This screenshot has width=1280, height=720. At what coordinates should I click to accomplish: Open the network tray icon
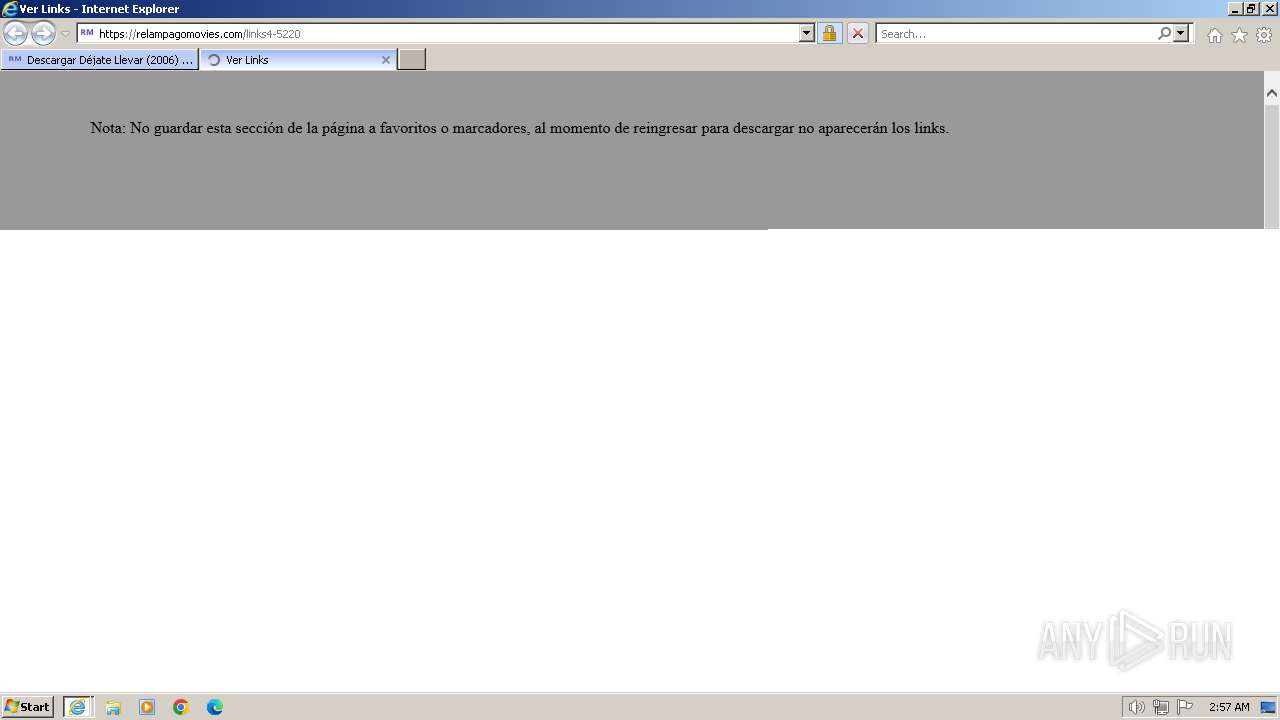1160,707
